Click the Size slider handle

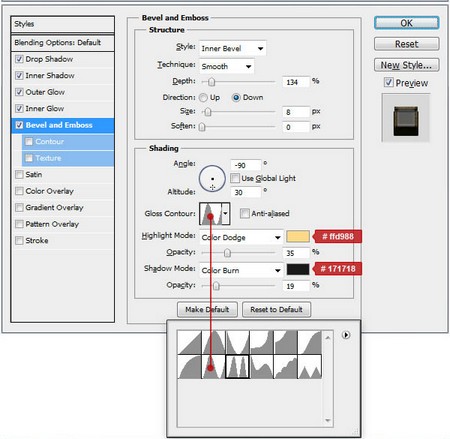(208, 112)
